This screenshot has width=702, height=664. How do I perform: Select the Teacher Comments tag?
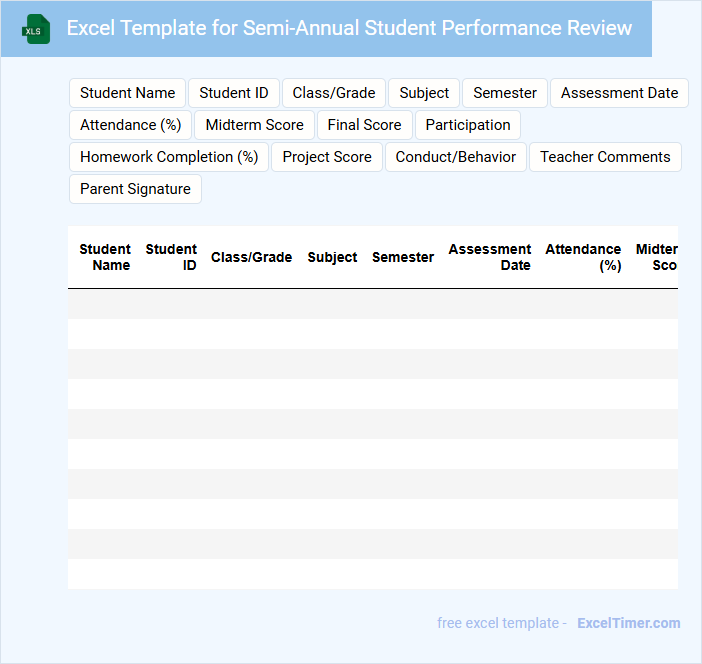[x=605, y=157]
